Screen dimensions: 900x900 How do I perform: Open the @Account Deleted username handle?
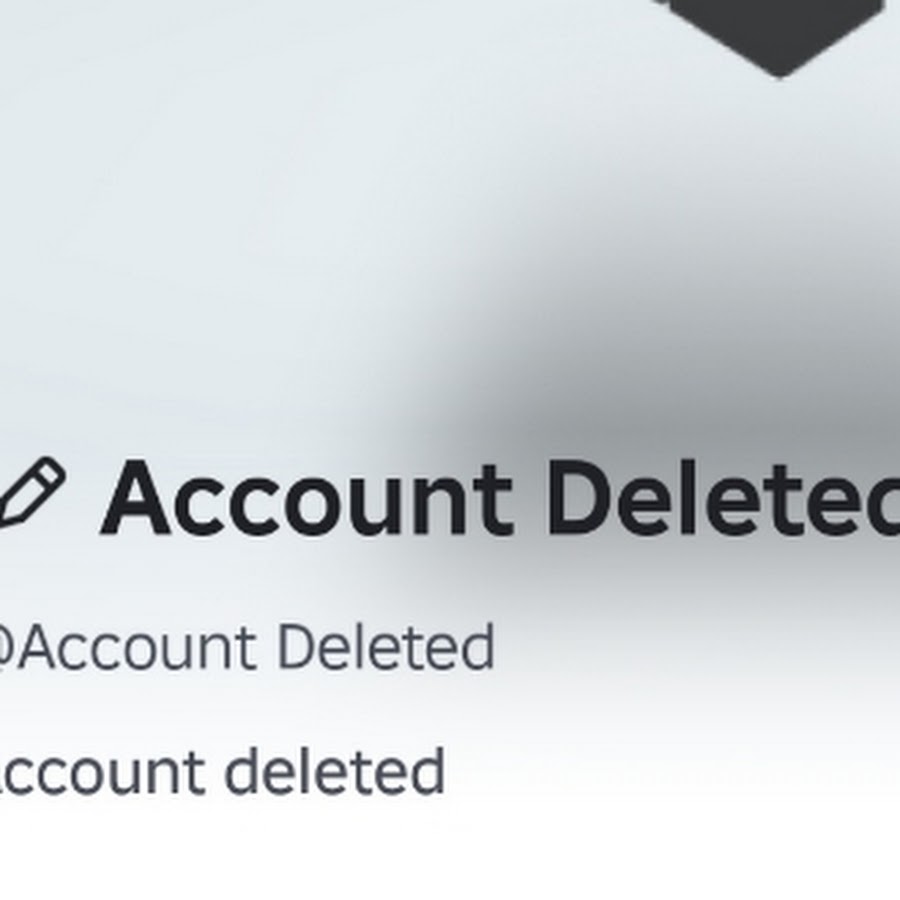tap(246, 647)
